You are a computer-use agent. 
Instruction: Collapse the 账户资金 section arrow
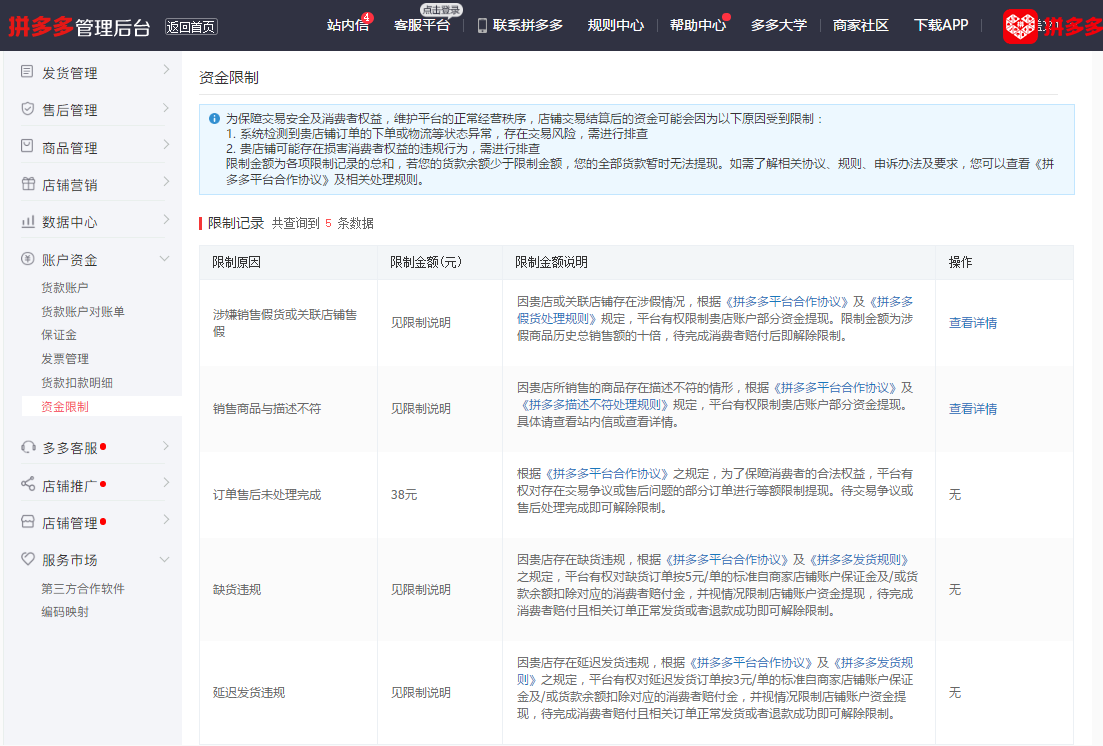click(165, 258)
